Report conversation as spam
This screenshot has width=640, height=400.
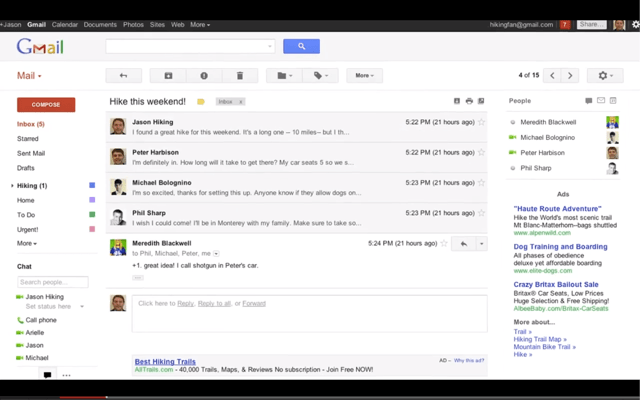tap(204, 76)
